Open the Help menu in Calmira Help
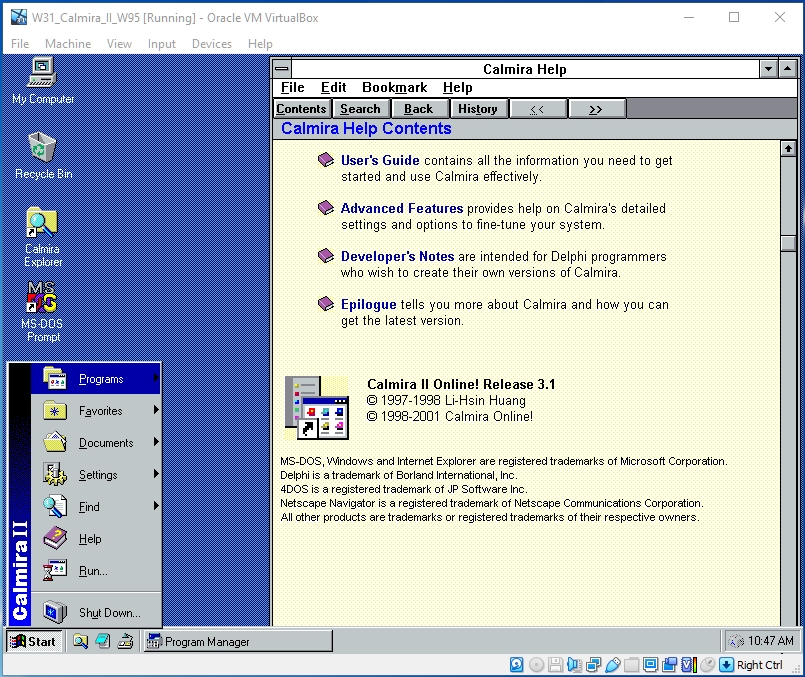The height and width of the screenshot is (677, 805). click(457, 87)
